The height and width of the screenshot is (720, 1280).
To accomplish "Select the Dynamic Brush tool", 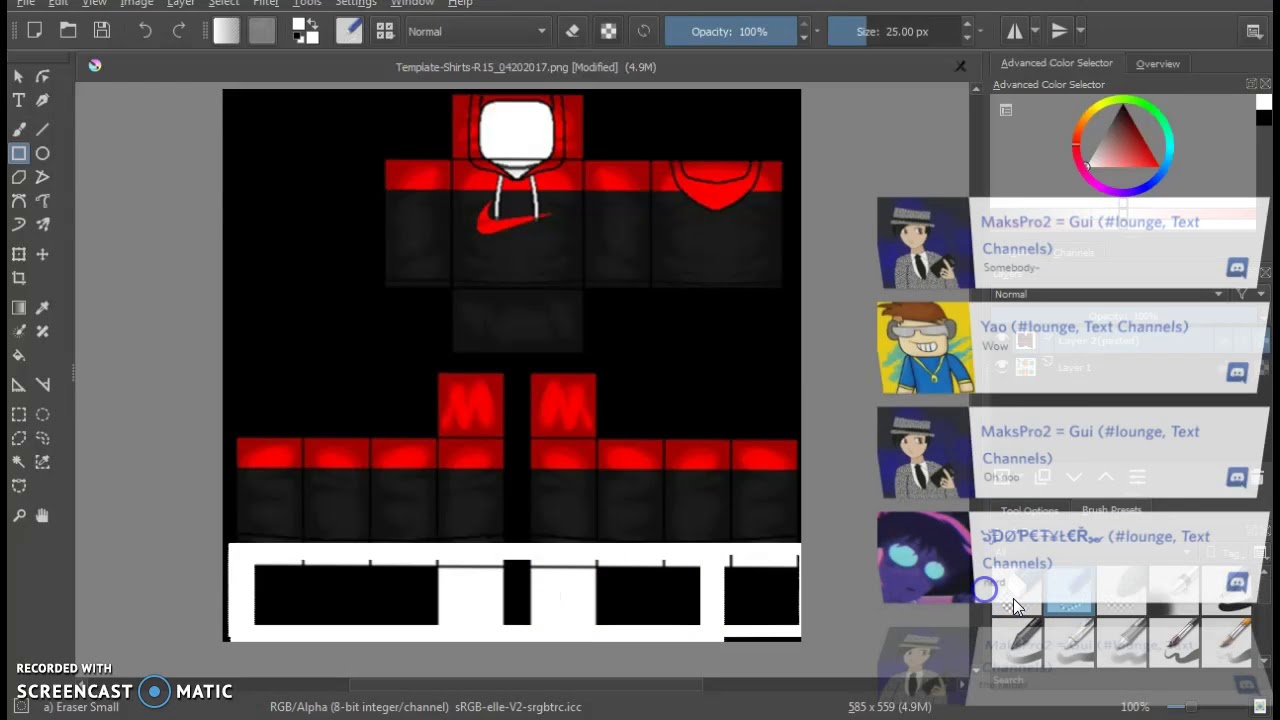I will (x=19, y=224).
